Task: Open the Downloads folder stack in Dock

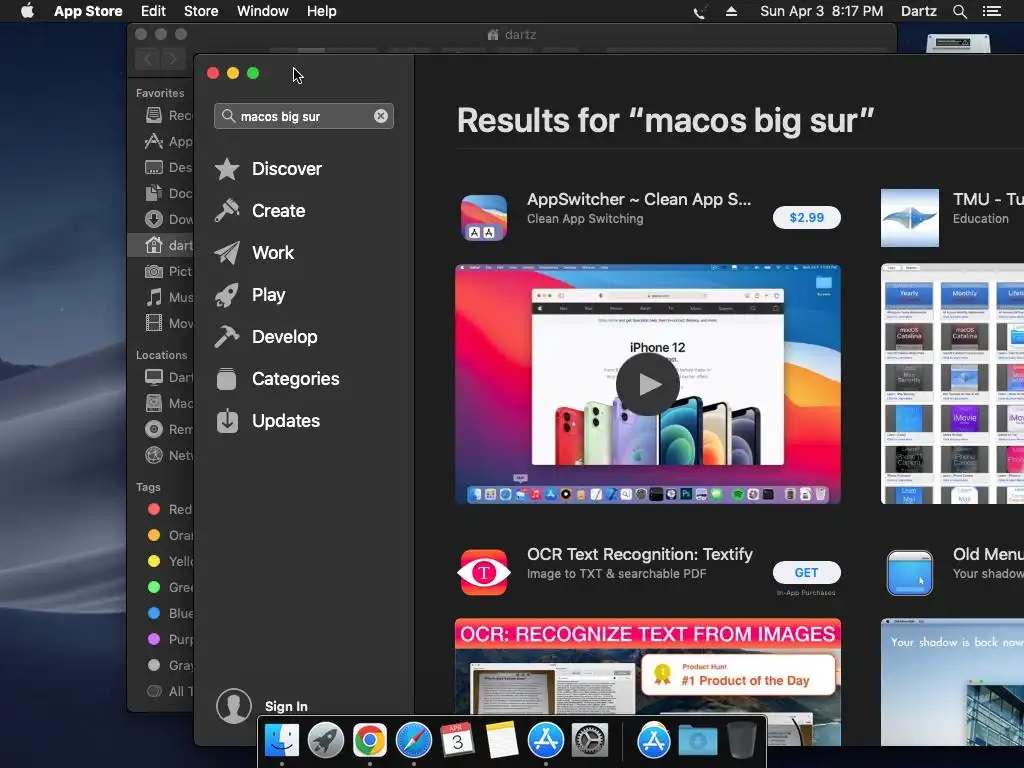Action: 697,741
